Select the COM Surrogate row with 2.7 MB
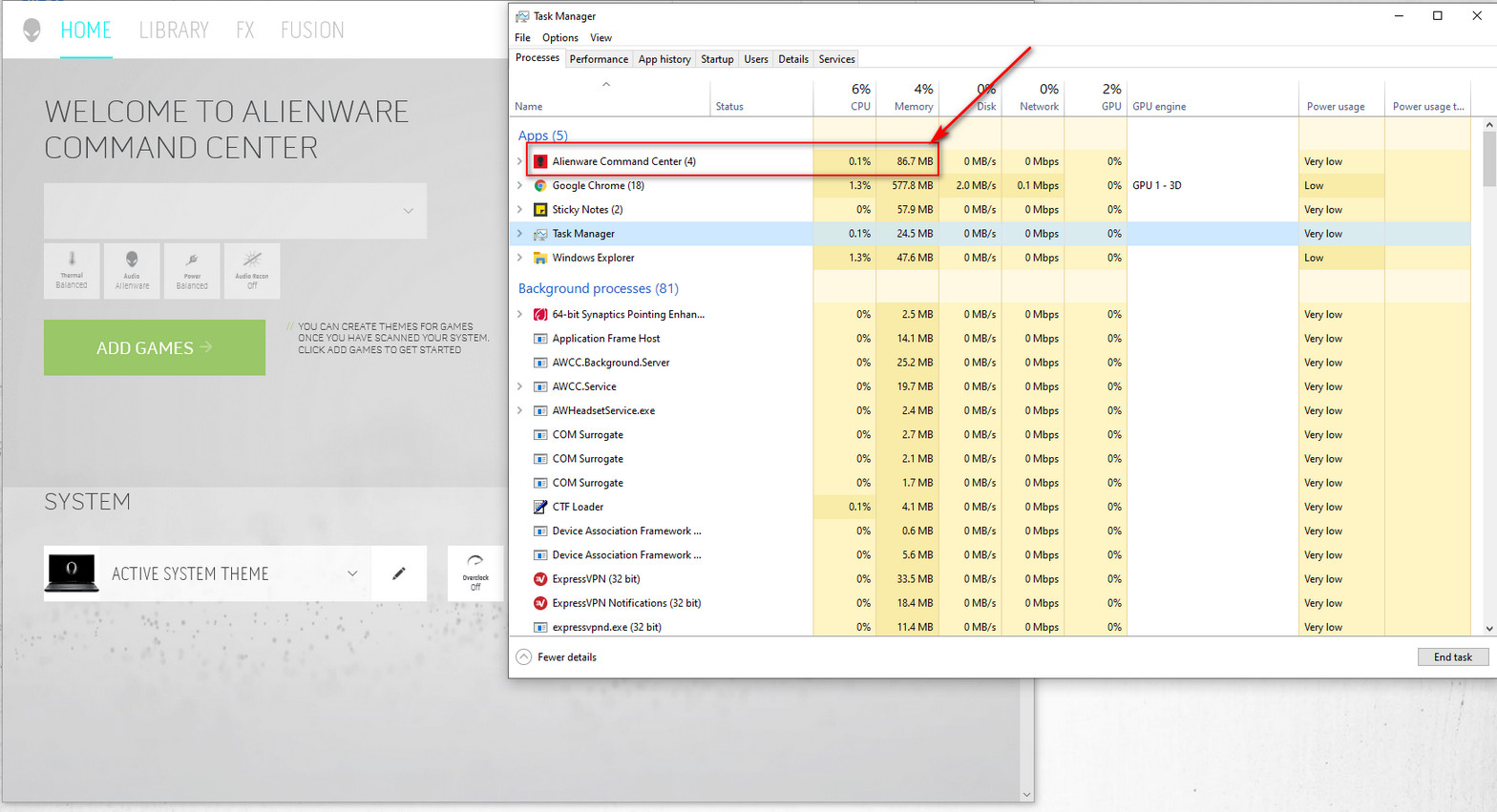 tap(990, 435)
